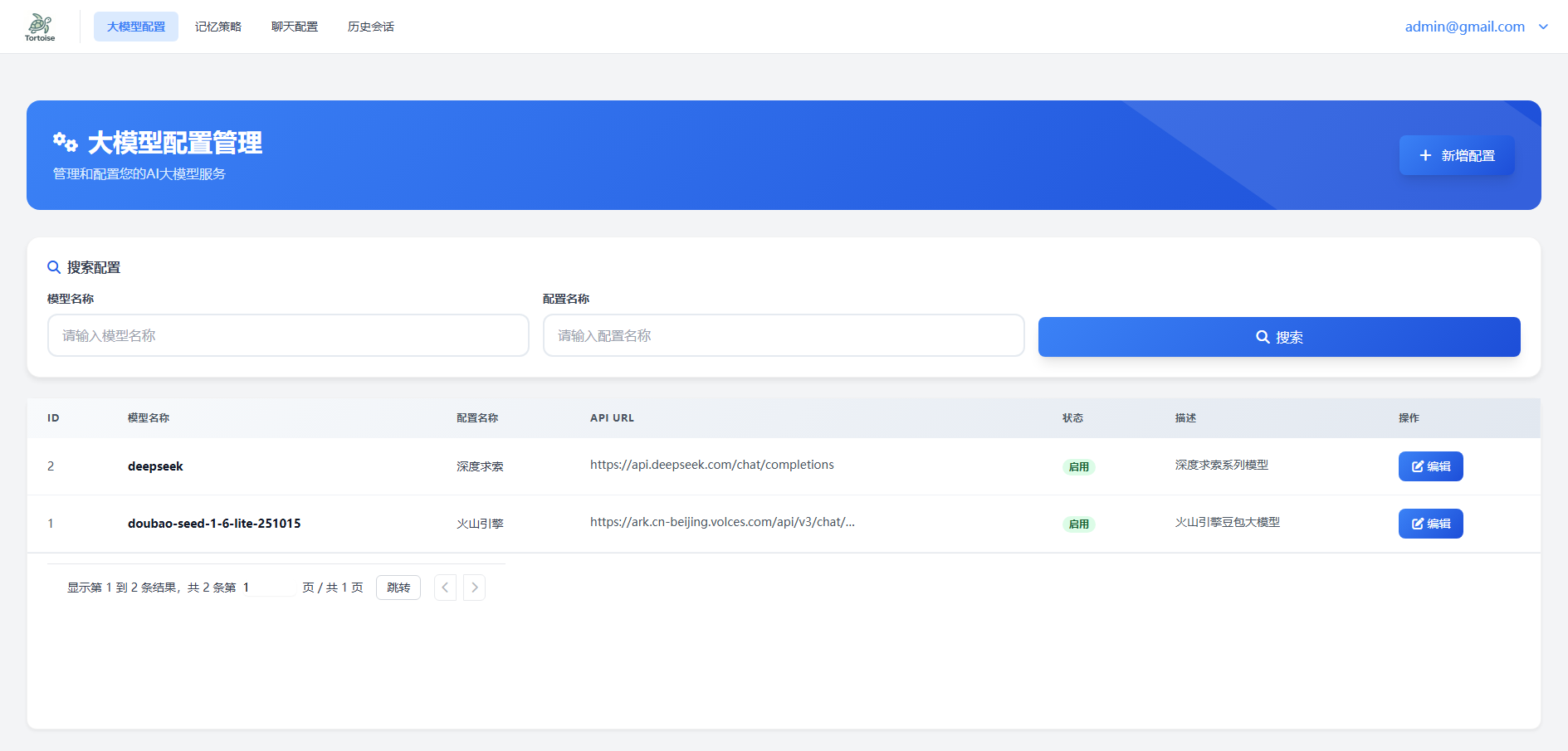Click the 模型名称 column header

(149, 418)
